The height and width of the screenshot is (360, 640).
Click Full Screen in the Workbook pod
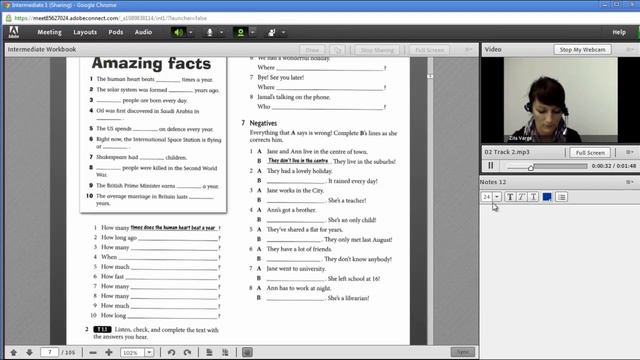(429, 50)
